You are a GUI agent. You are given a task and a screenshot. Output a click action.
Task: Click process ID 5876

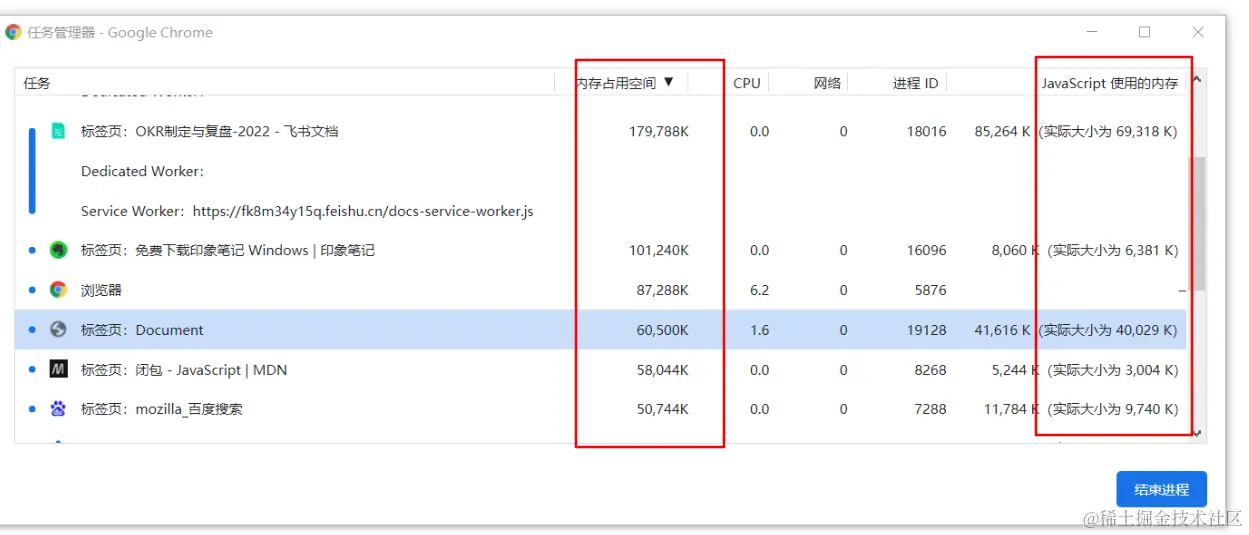tap(930, 290)
